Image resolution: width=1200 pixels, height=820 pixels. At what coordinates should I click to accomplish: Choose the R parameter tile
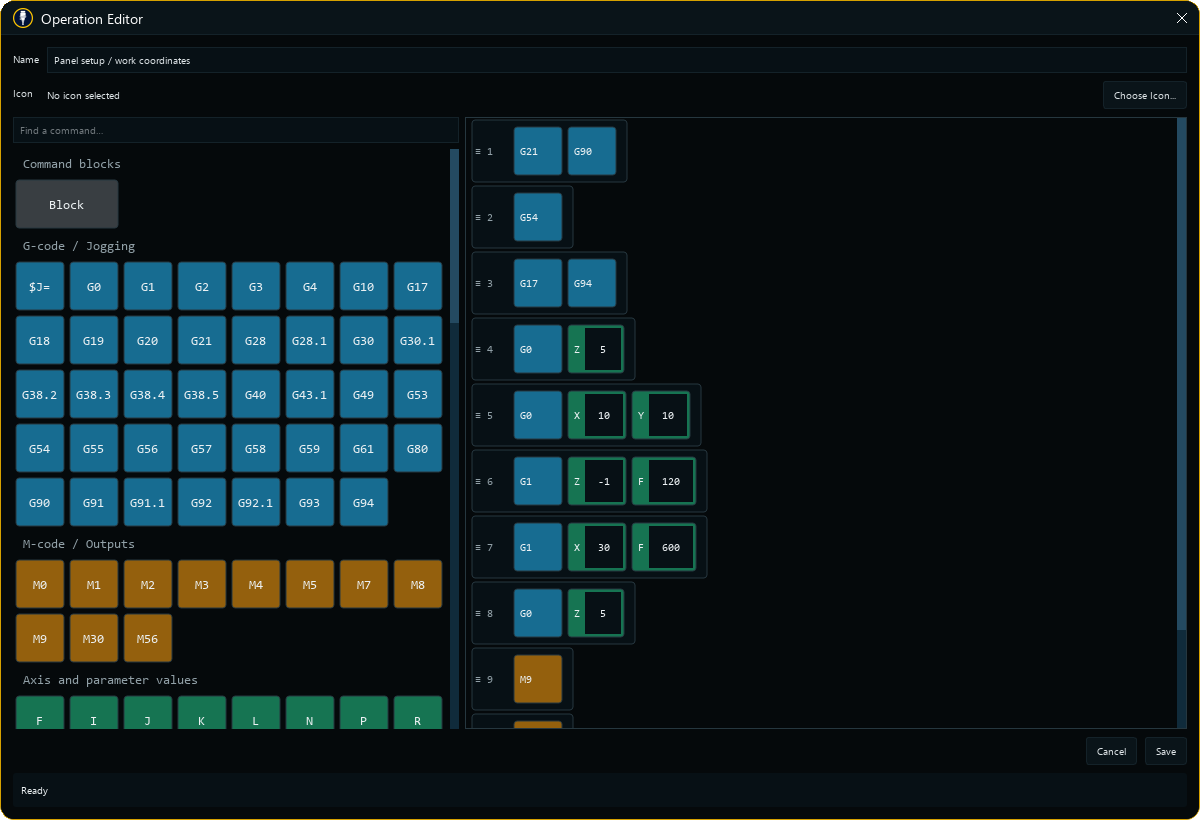[x=418, y=713]
